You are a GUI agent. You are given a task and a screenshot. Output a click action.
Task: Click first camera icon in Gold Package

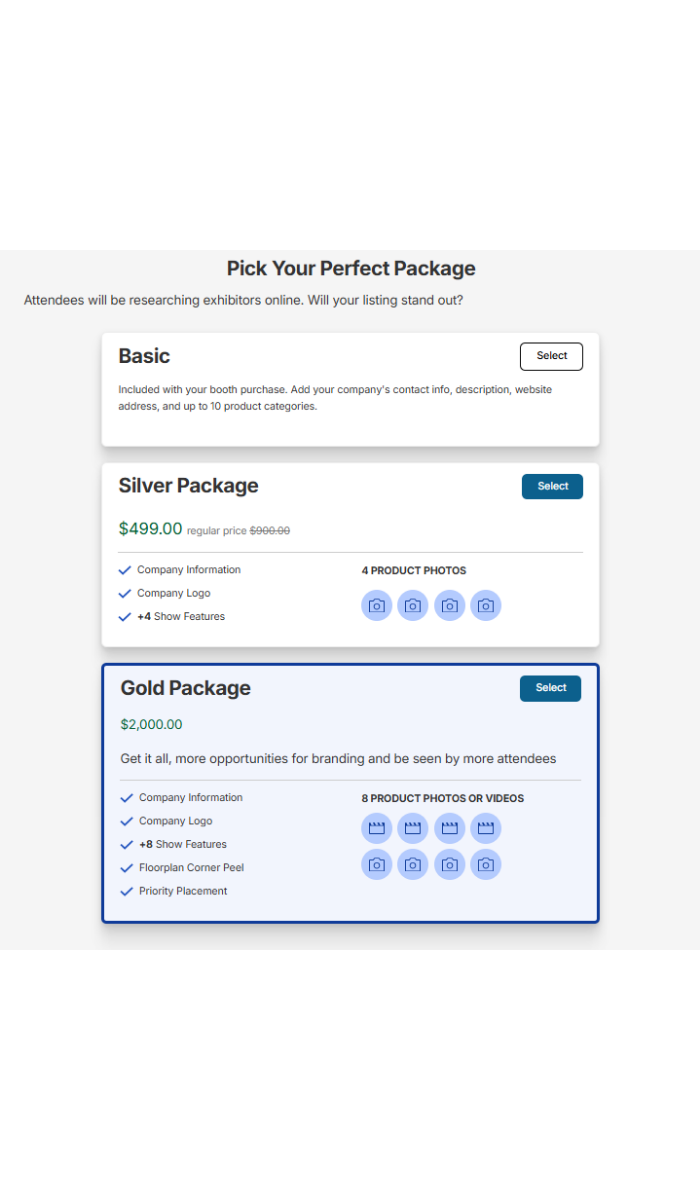377,864
